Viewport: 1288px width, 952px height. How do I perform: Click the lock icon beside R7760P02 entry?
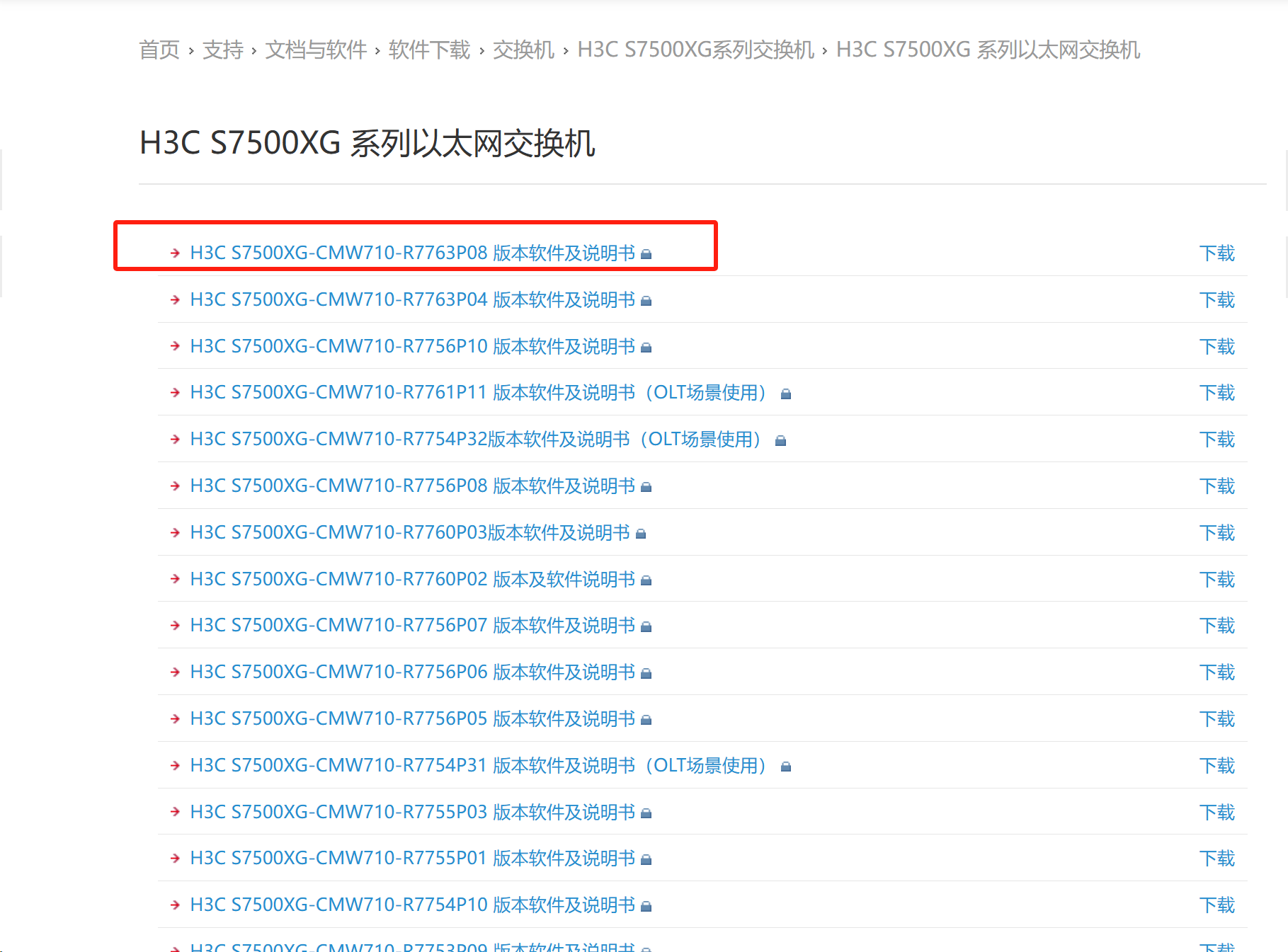click(646, 580)
